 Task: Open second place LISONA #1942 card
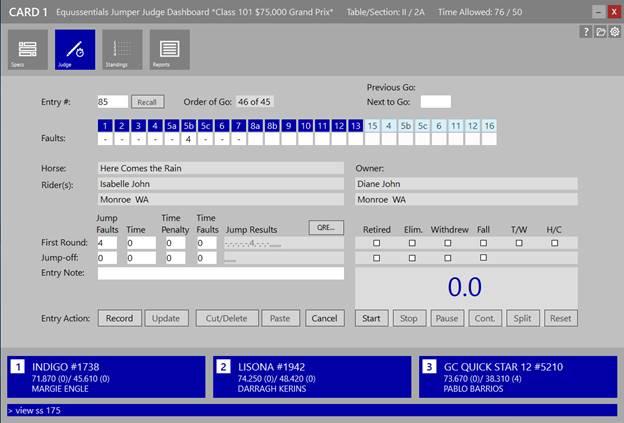[312, 377]
